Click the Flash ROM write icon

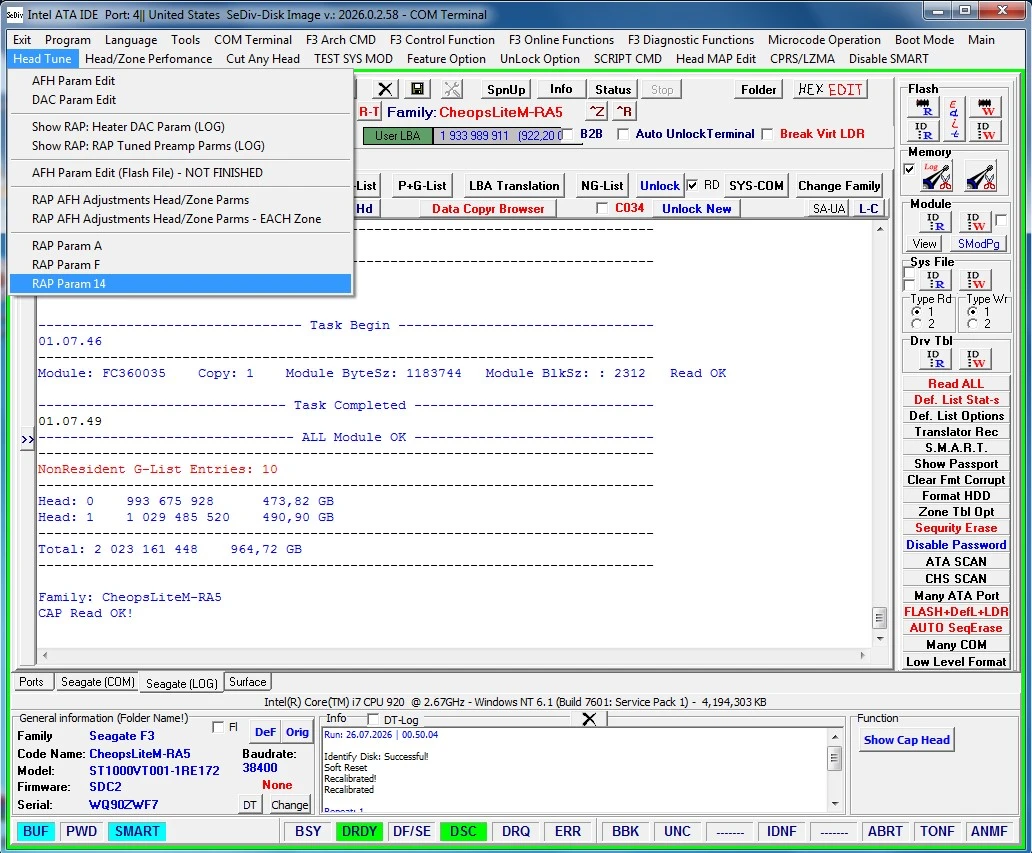click(985, 107)
